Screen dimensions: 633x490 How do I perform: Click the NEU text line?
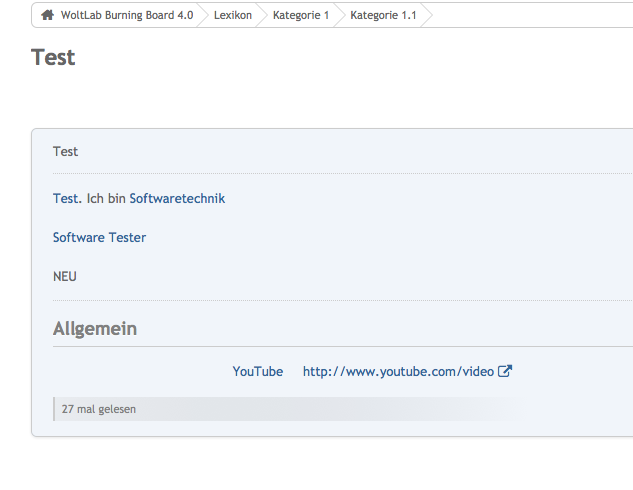pyautogui.click(x=65, y=276)
